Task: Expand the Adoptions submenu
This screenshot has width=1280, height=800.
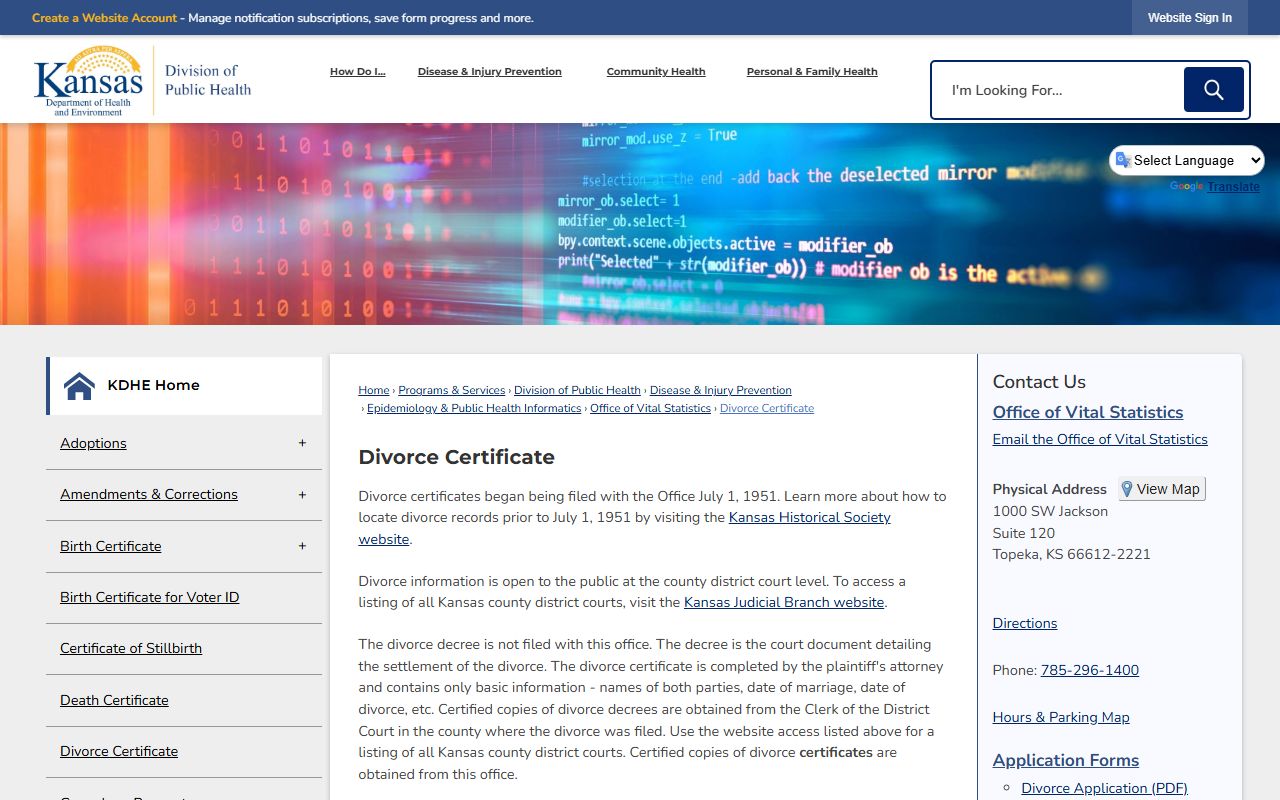Action: pos(302,443)
